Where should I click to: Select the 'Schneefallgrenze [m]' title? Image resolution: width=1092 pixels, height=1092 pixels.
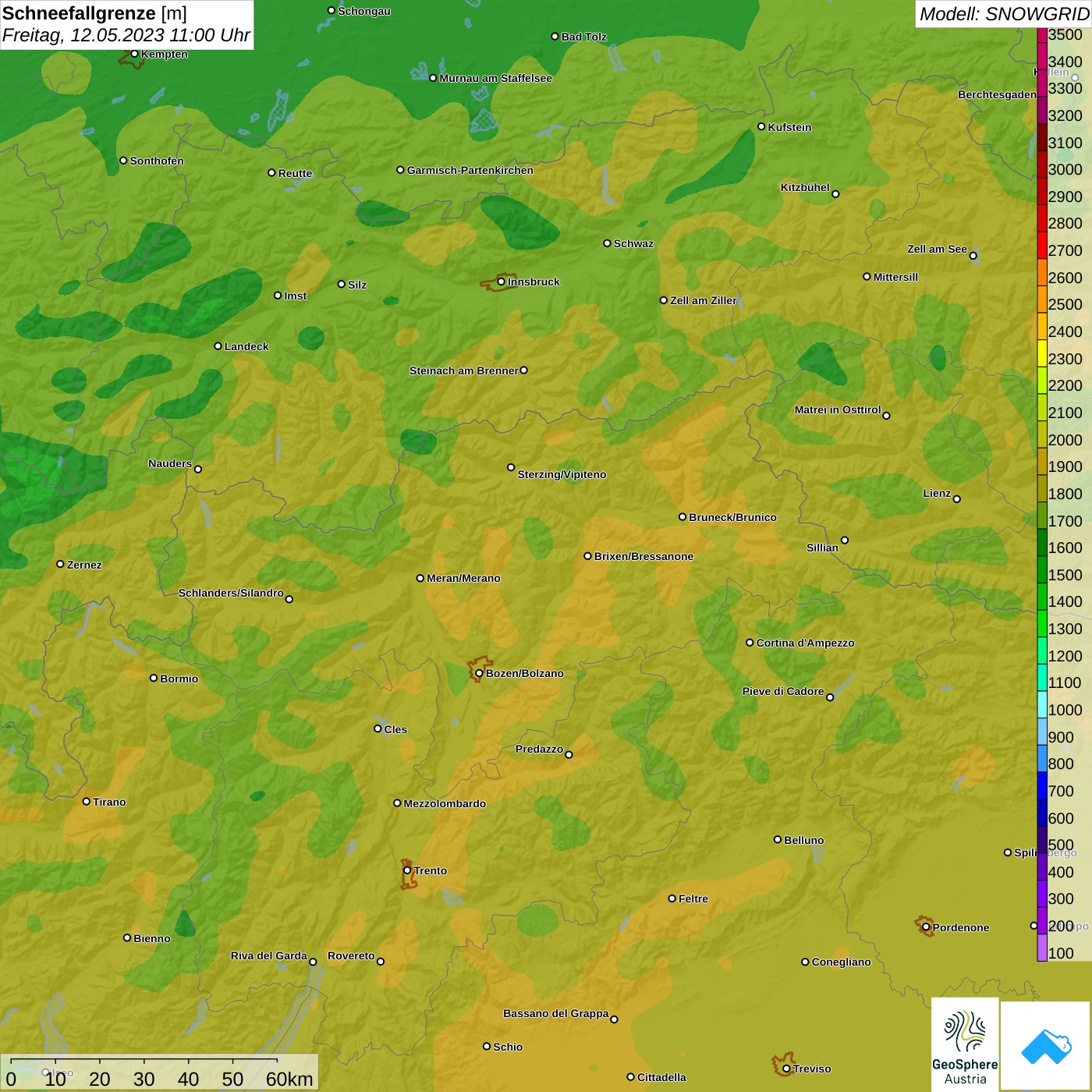pos(94,12)
